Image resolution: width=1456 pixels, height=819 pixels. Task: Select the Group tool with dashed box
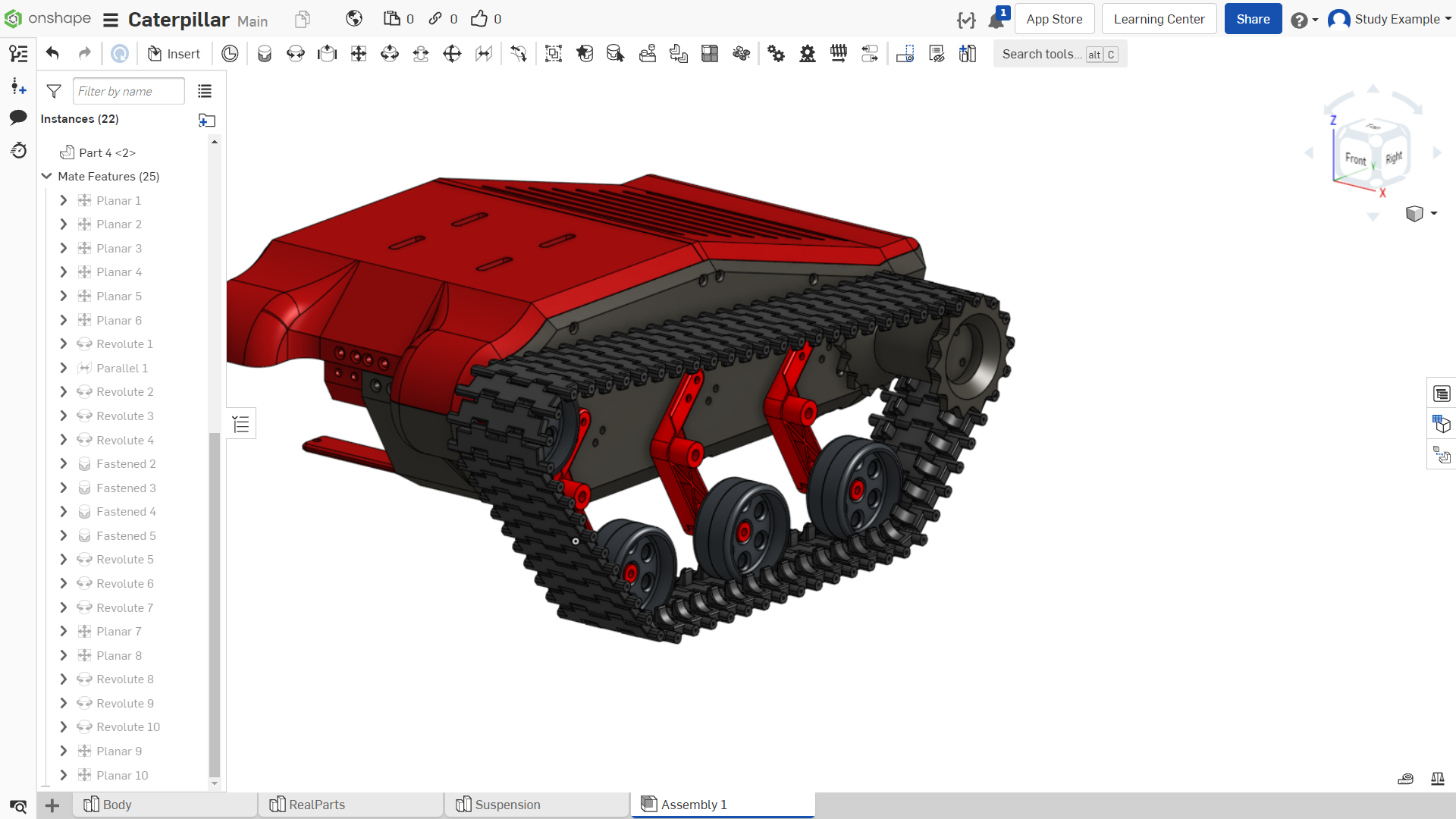554,54
